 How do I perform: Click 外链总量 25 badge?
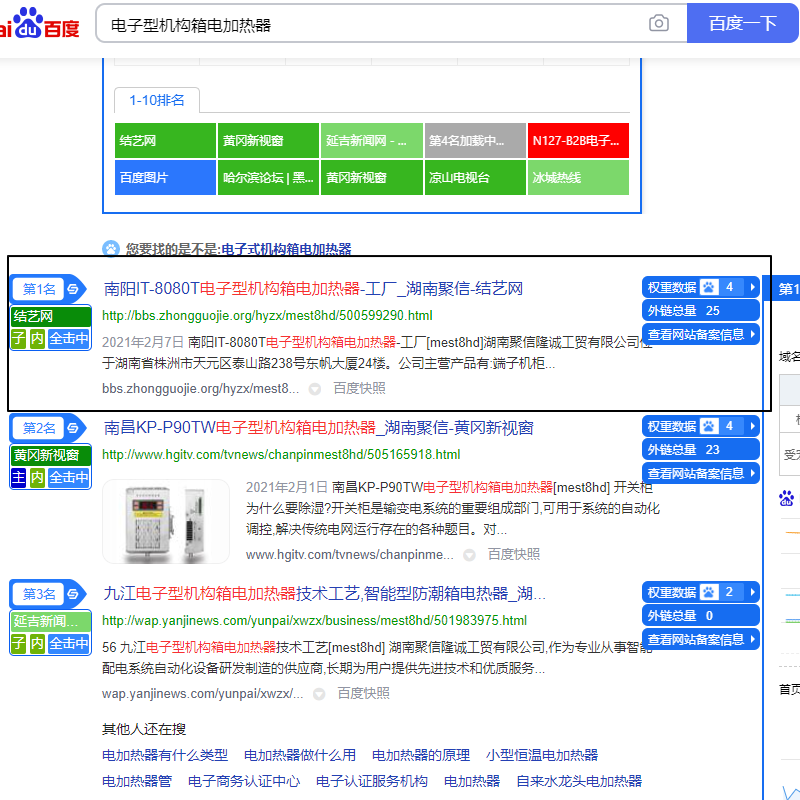[x=701, y=310]
